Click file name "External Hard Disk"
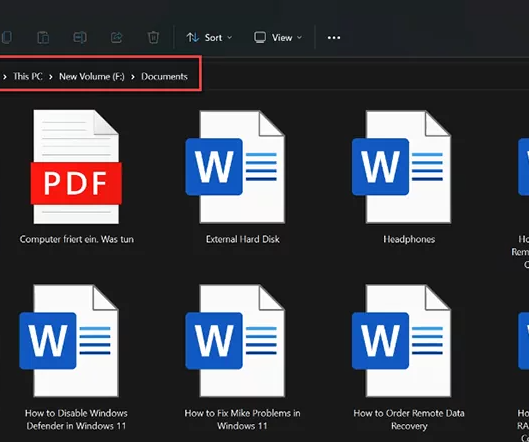 [243, 239]
